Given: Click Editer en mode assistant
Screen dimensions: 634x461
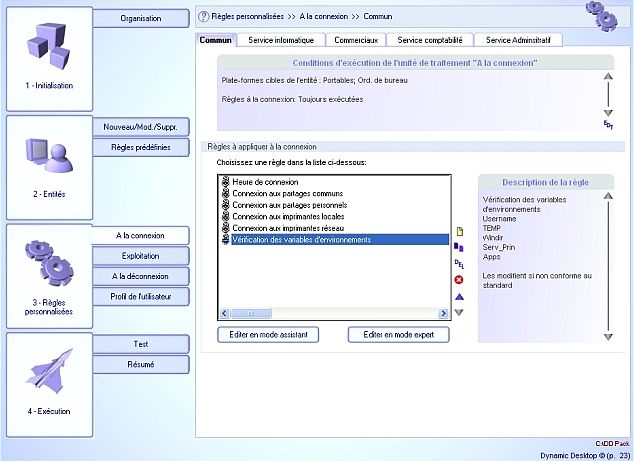Looking at the screenshot, I should 268,335.
